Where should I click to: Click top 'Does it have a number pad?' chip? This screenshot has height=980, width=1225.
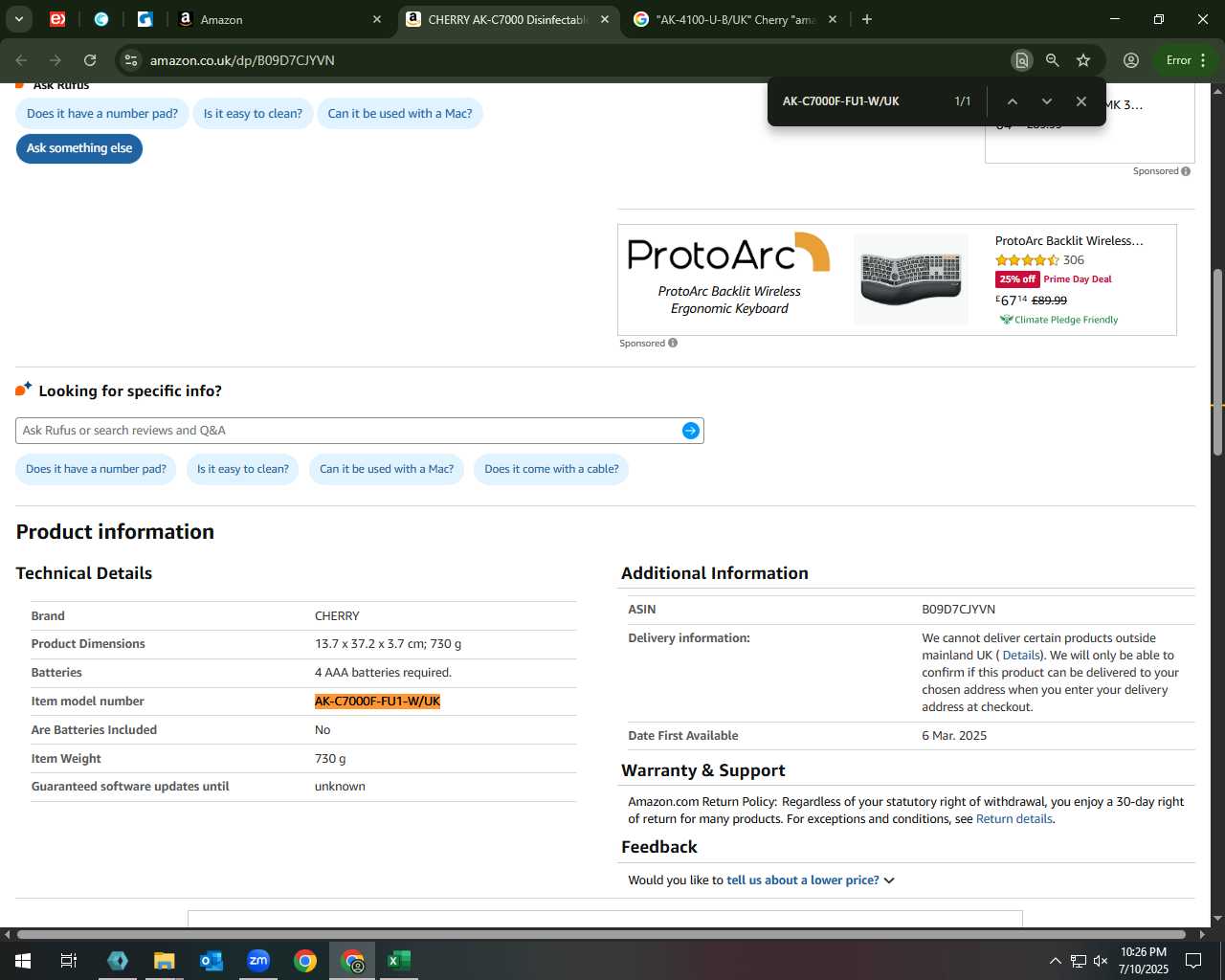102,113
